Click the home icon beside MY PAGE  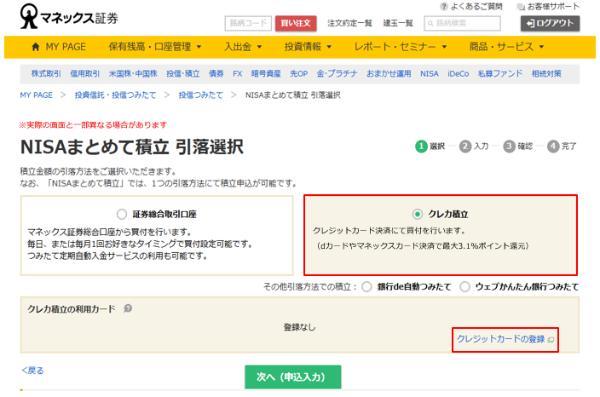(x=36, y=47)
